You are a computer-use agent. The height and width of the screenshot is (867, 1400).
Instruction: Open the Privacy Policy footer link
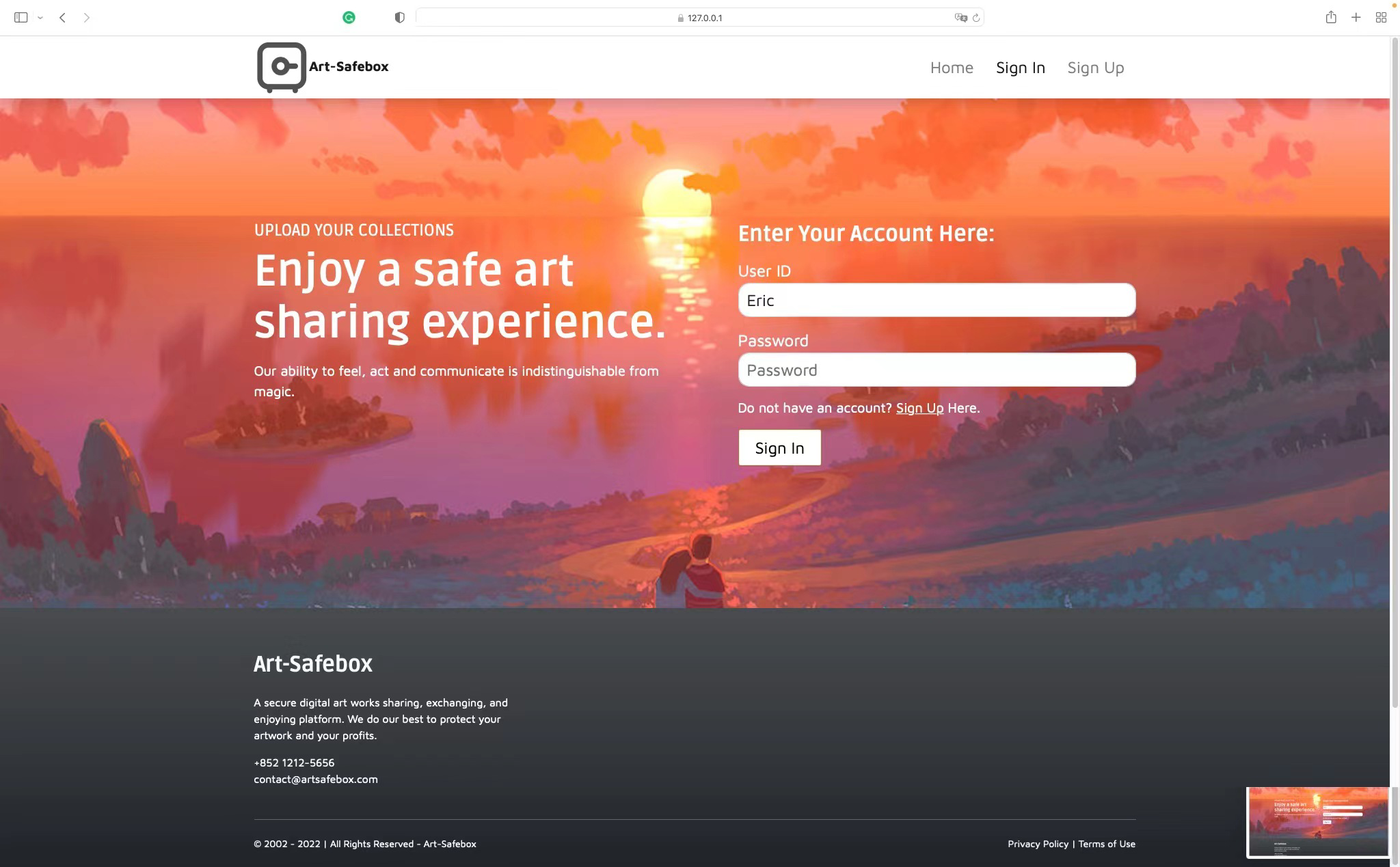point(1037,844)
